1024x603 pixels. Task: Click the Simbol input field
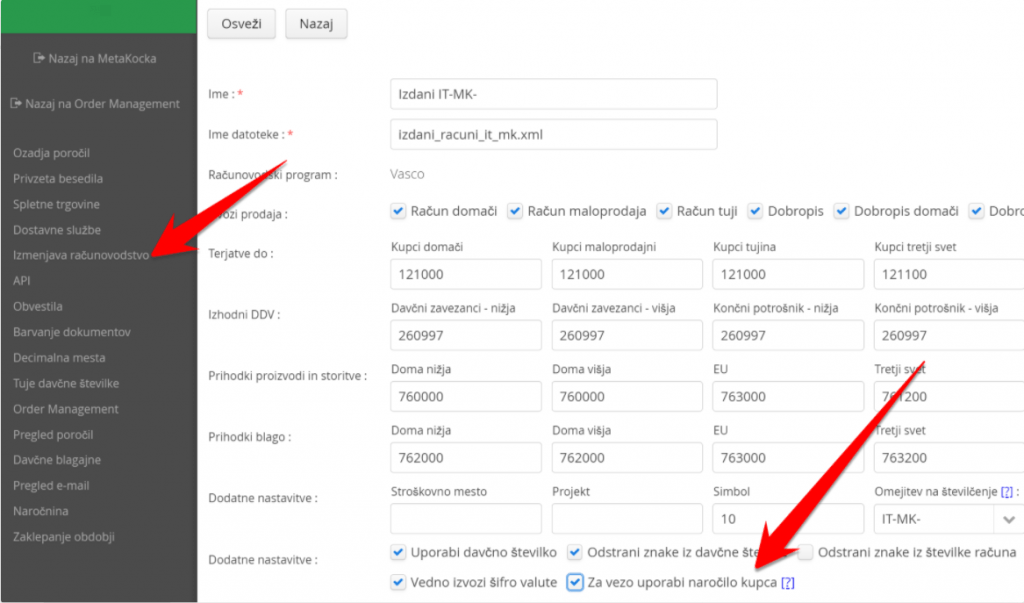pyautogui.click(x=788, y=519)
